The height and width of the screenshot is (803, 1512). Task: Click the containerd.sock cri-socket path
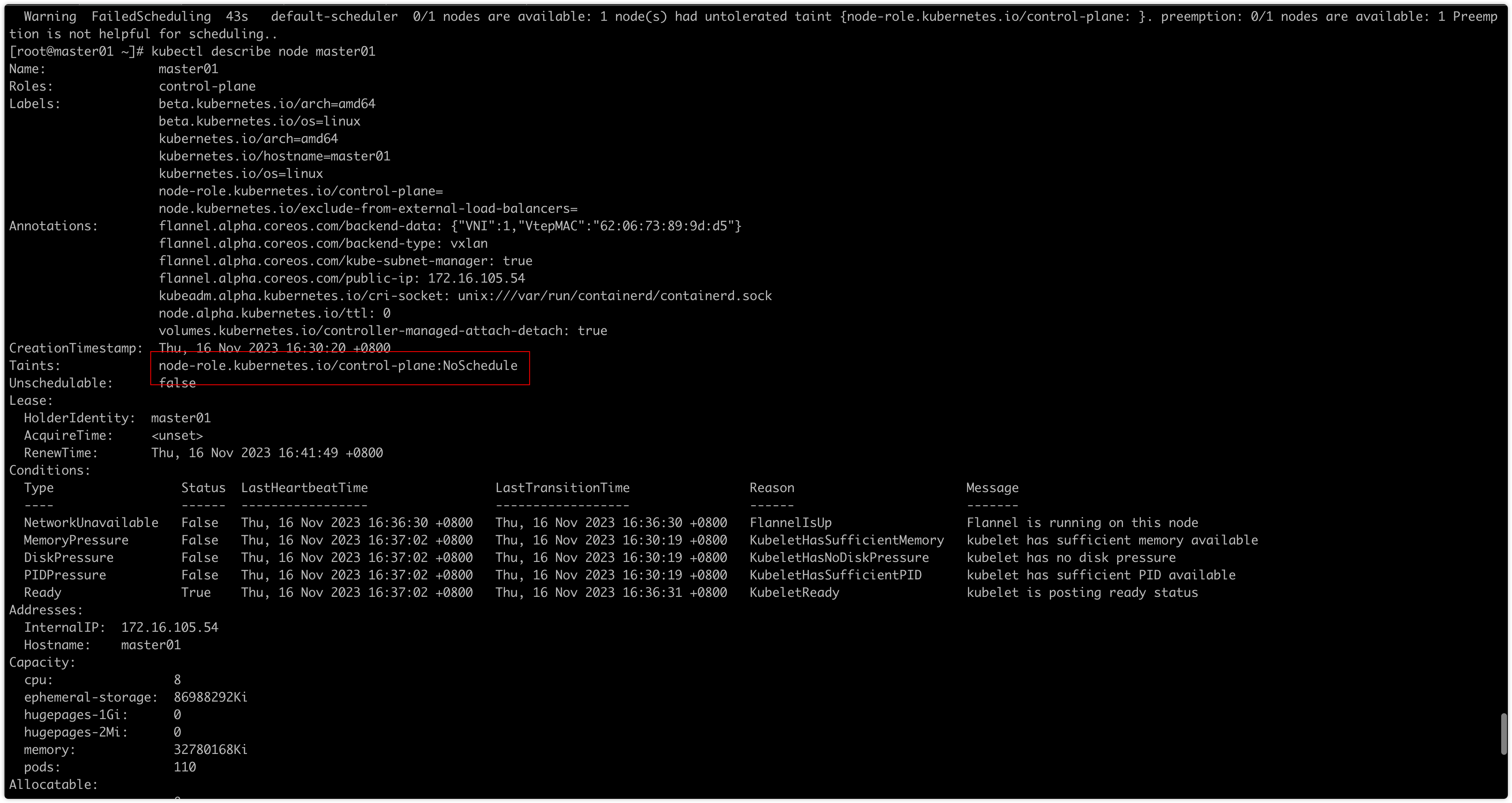(615, 296)
